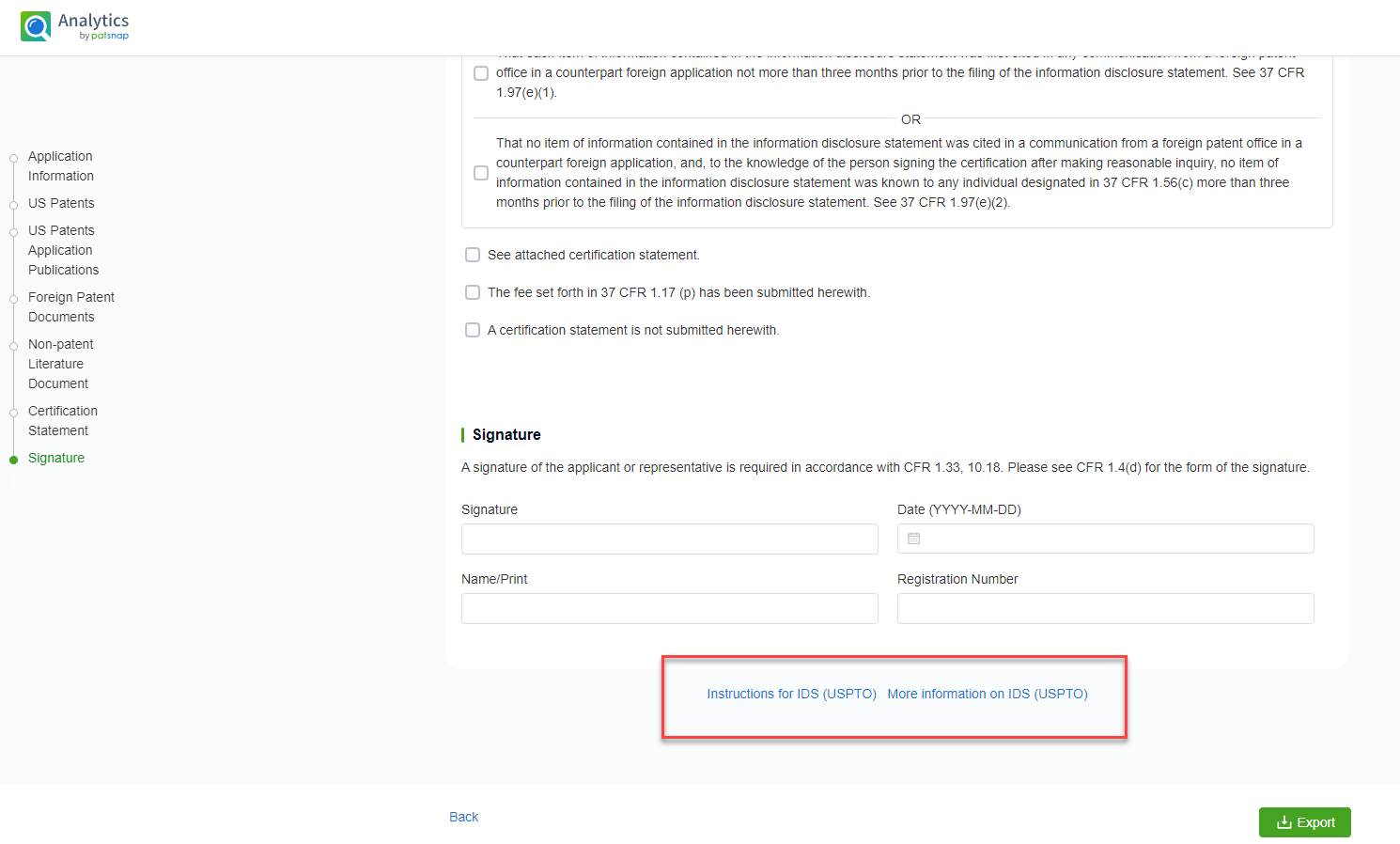The height and width of the screenshot is (844, 1400).
Task: Click the Patsnap Analytics logo
Action: 74,24
